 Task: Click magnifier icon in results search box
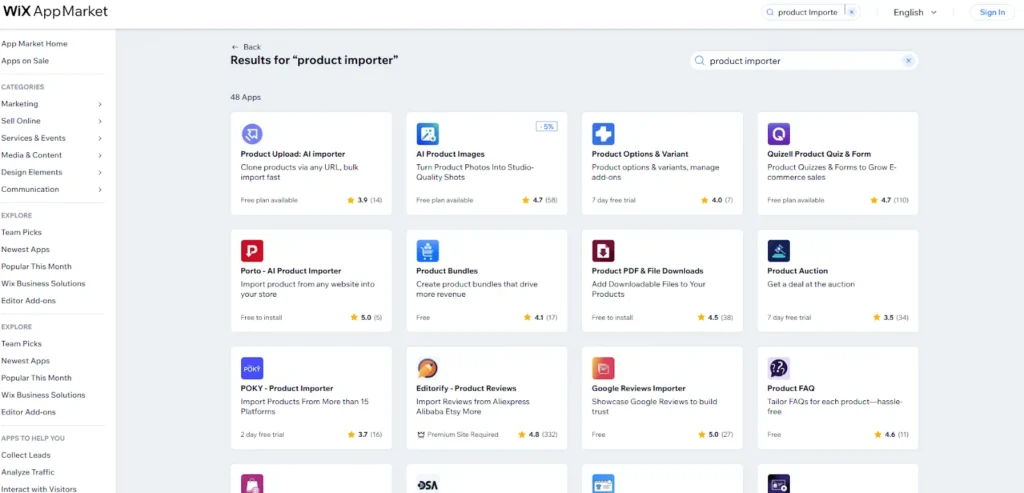point(699,61)
